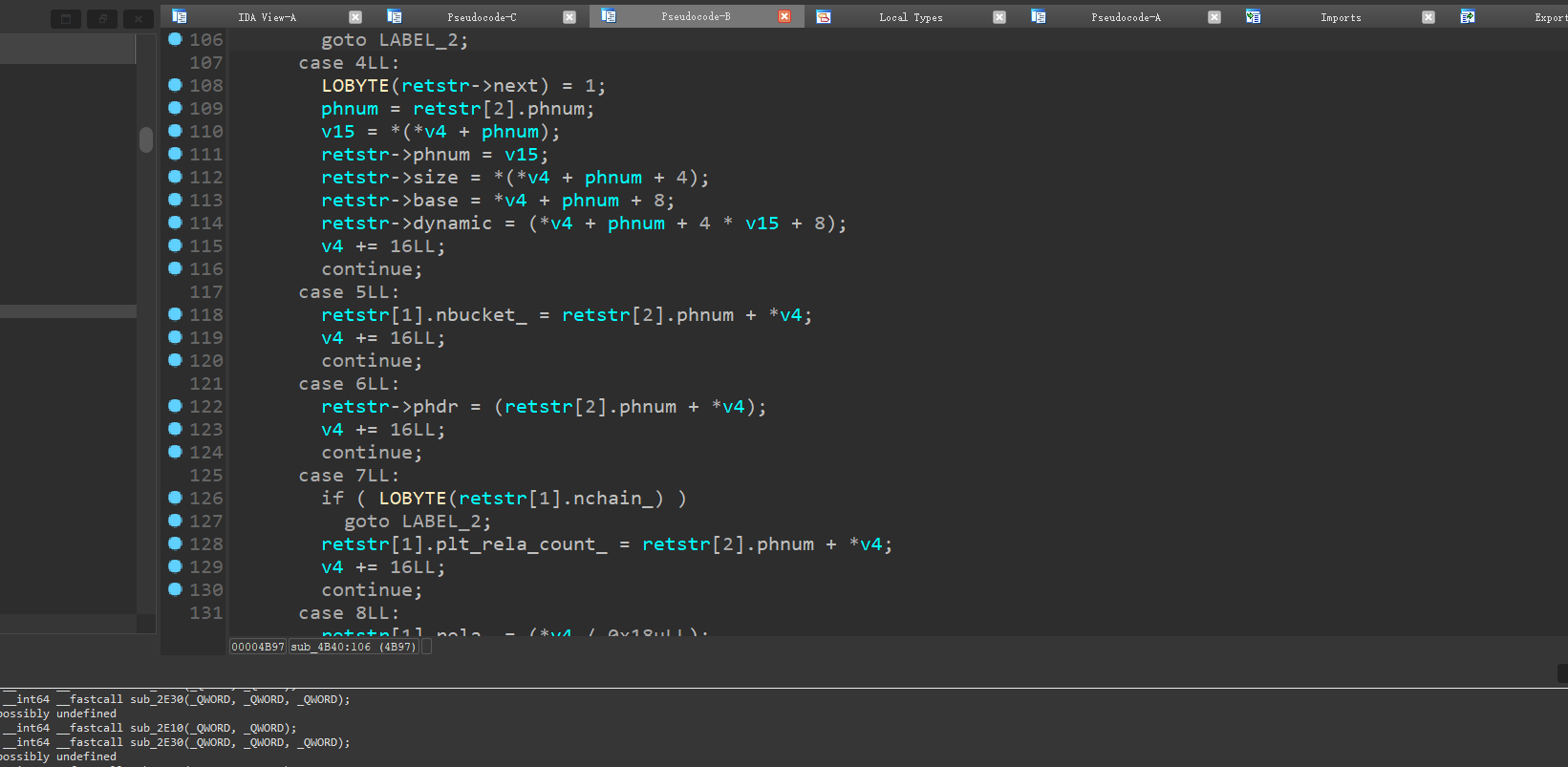Click 'case 4LL:' label
1568x767 pixels.
point(349,62)
